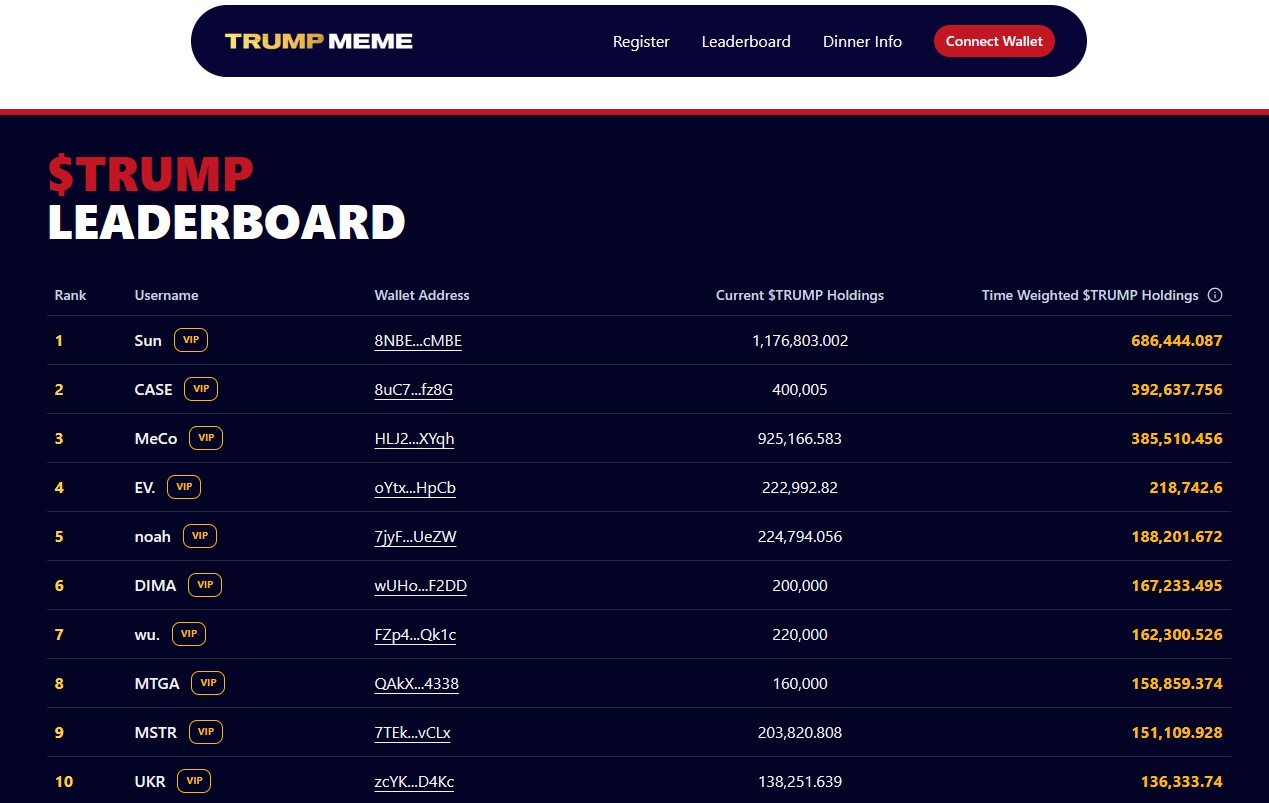1269x803 pixels.
Task: Visit wallet link 7TEk...vCLx
Action: (412, 732)
